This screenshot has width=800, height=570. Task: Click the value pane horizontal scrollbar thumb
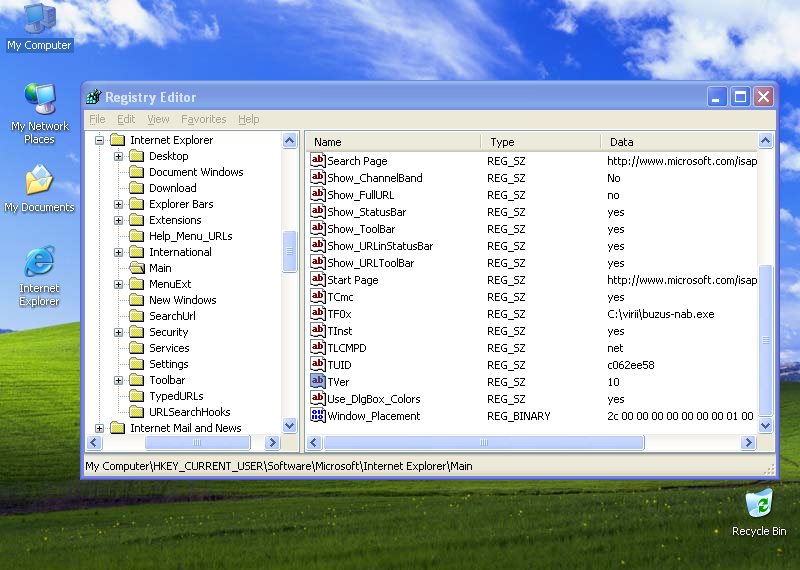(x=484, y=442)
